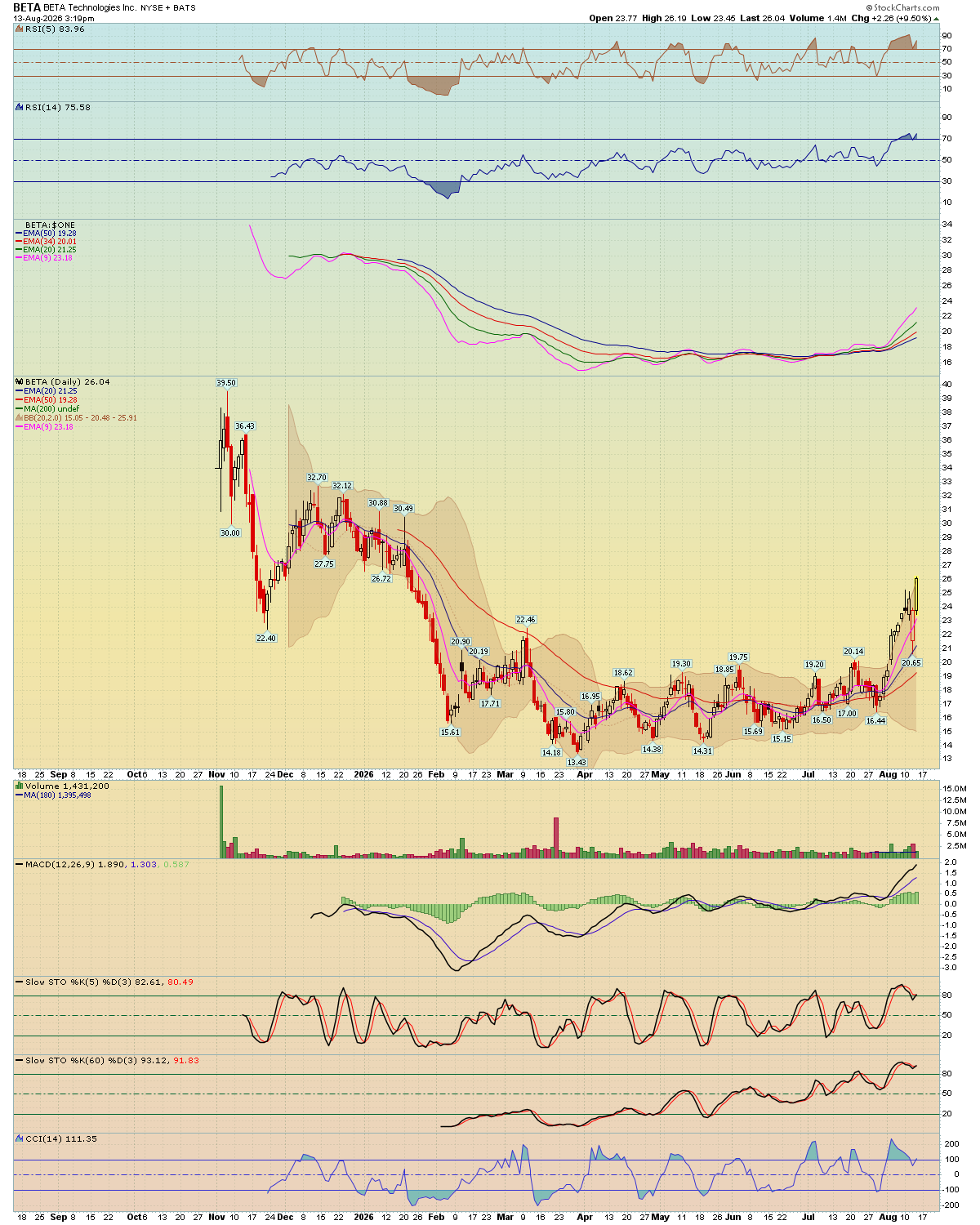
Task: Click the Slow STO %K(60) legend icon
Action: pos(20,1060)
